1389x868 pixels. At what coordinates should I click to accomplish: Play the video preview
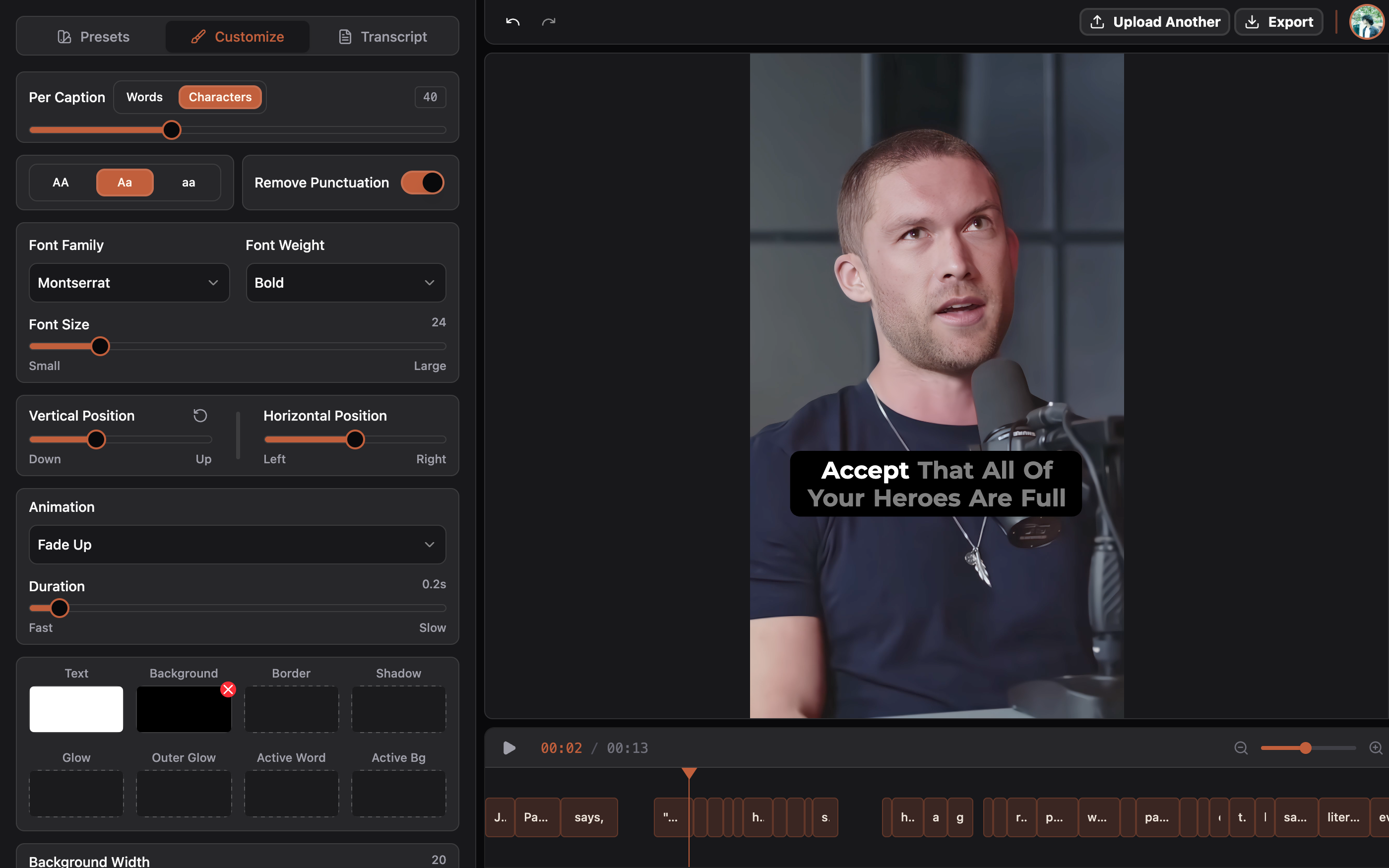[509, 748]
